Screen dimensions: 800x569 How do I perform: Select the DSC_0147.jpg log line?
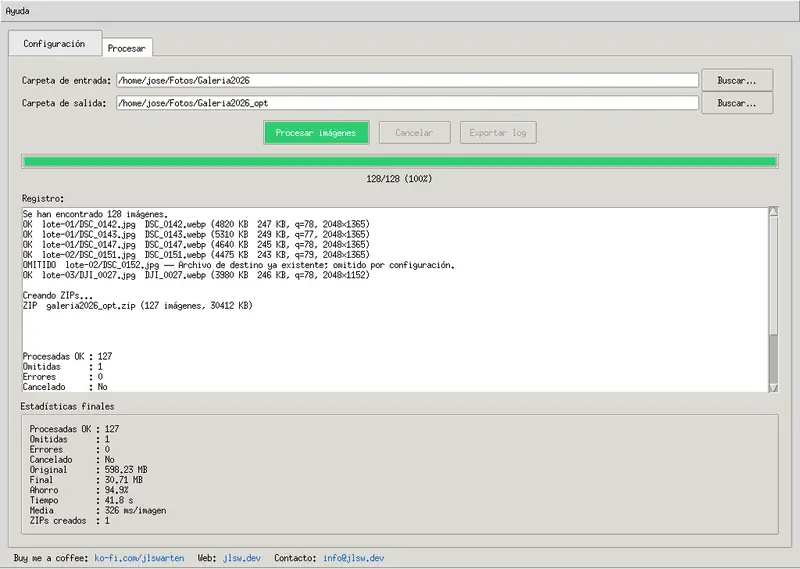click(196, 244)
